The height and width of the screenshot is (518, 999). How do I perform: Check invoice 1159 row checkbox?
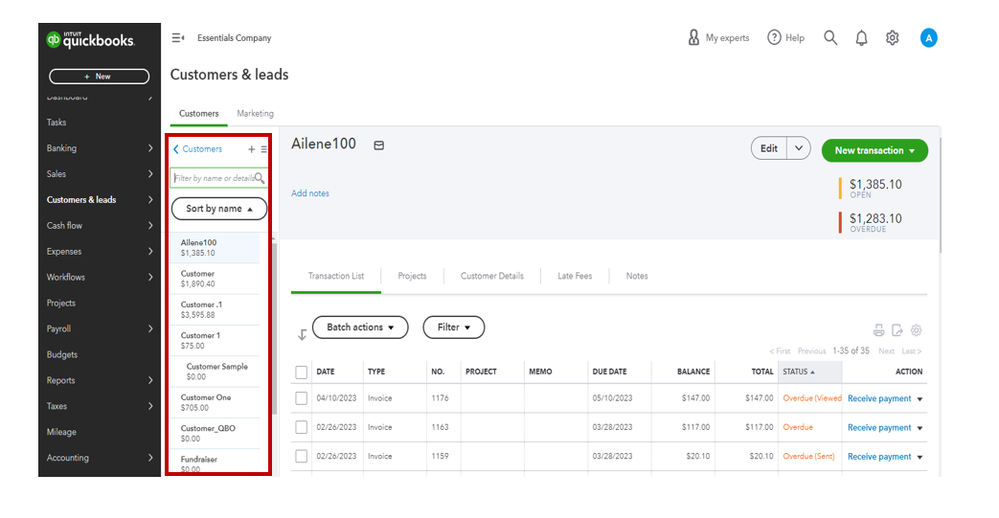click(301, 456)
